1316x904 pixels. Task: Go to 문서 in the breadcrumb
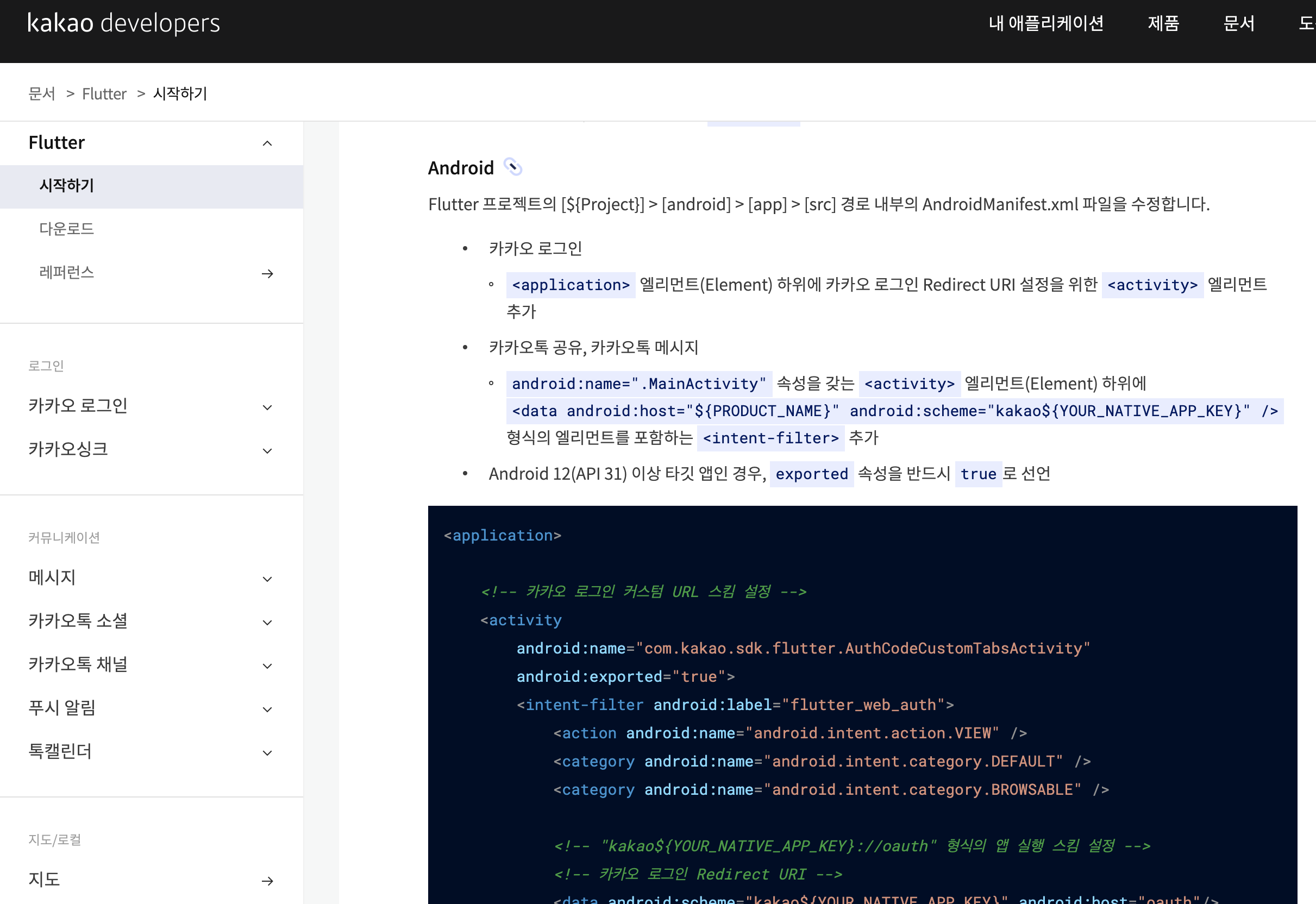pyautogui.click(x=42, y=94)
